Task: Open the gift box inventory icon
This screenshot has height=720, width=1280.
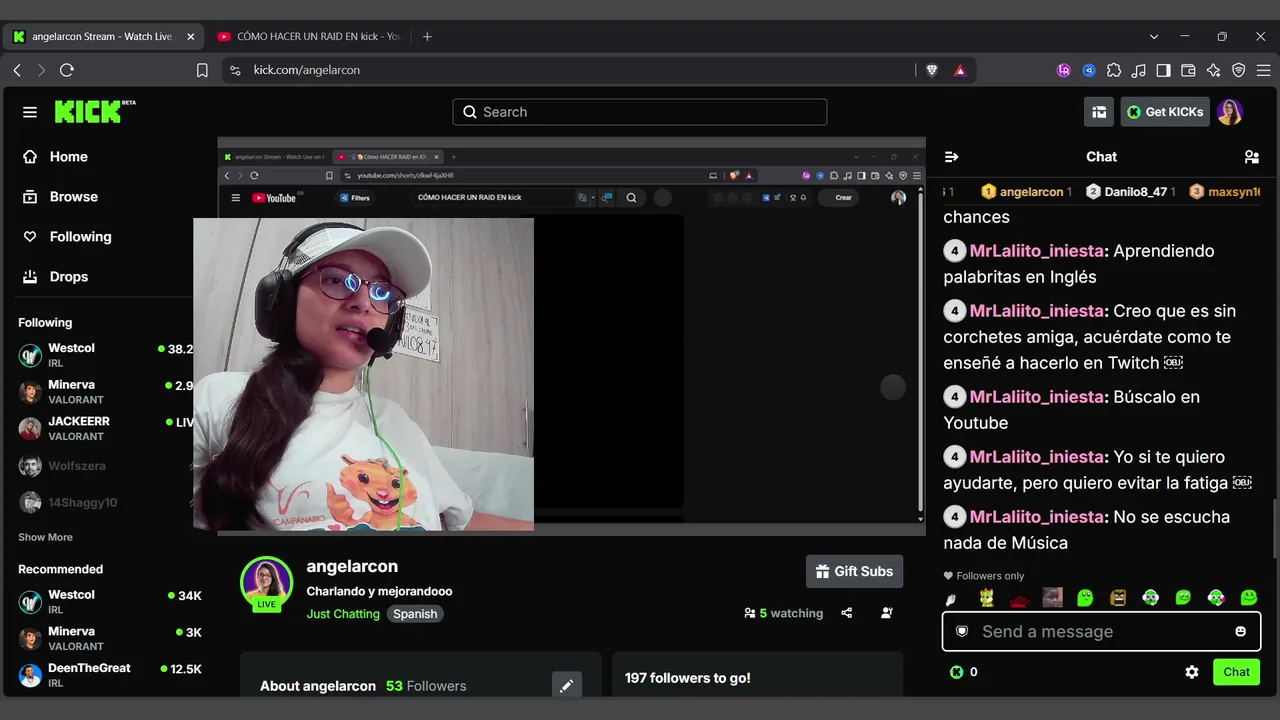Action: point(1099,112)
